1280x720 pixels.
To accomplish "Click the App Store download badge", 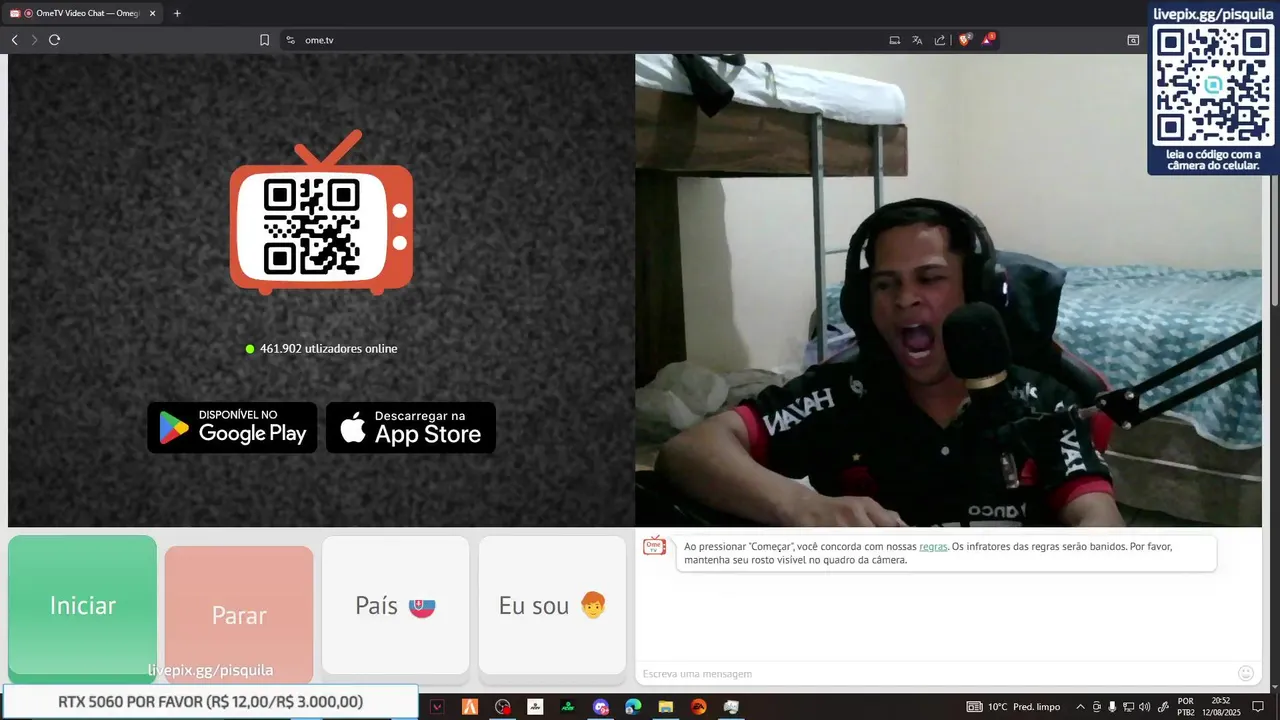I will point(411,428).
